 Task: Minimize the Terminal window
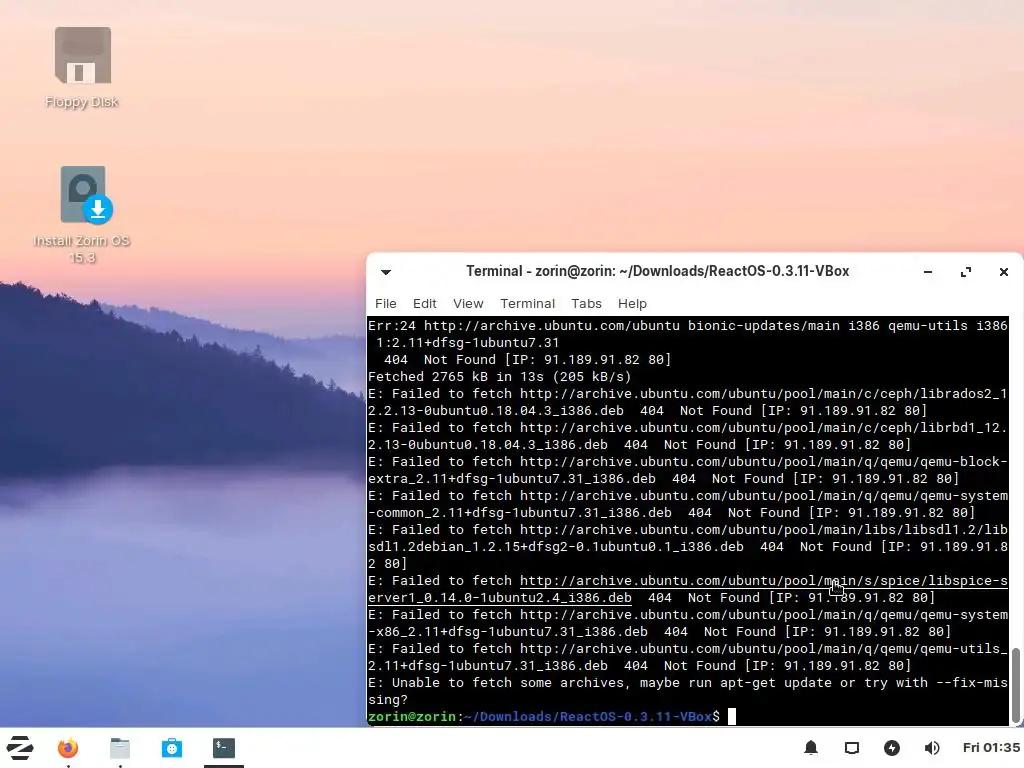pos(928,272)
